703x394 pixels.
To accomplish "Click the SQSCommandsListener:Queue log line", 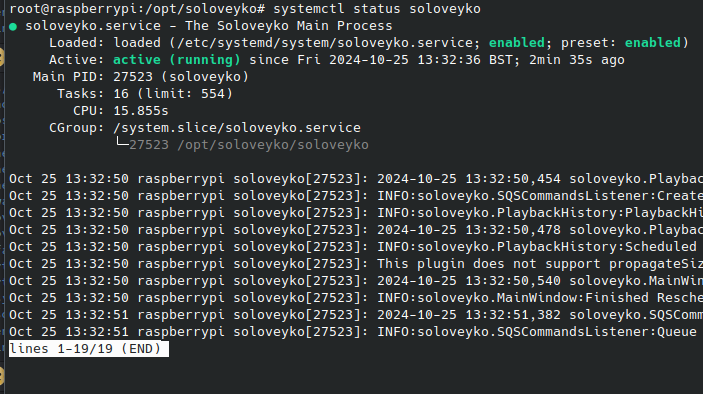I will point(356,332).
